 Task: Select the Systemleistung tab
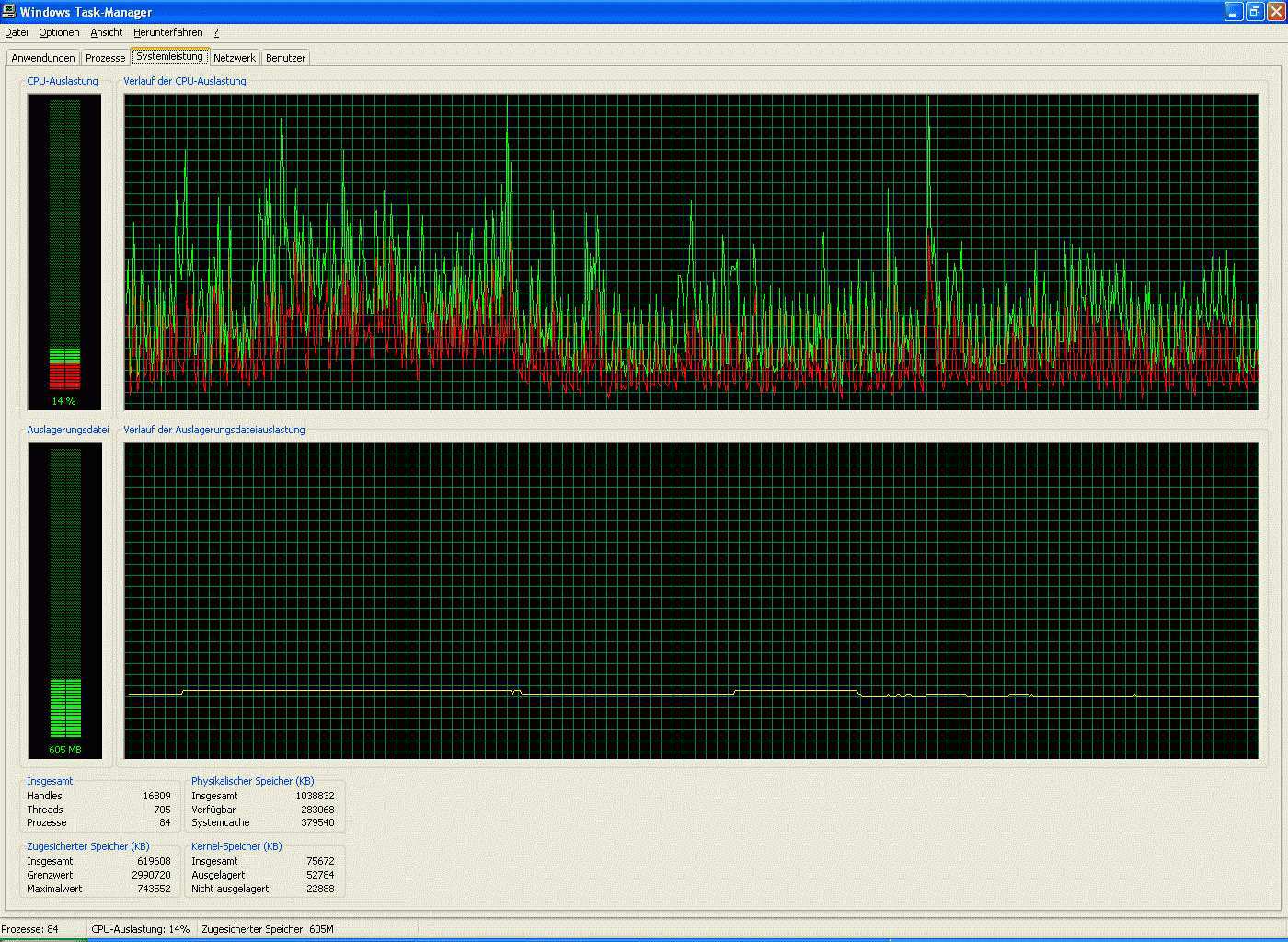(169, 56)
